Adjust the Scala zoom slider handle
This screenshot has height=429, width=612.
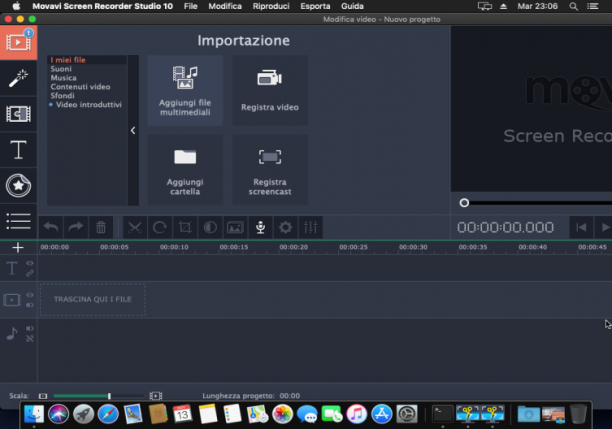coord(109,396)
